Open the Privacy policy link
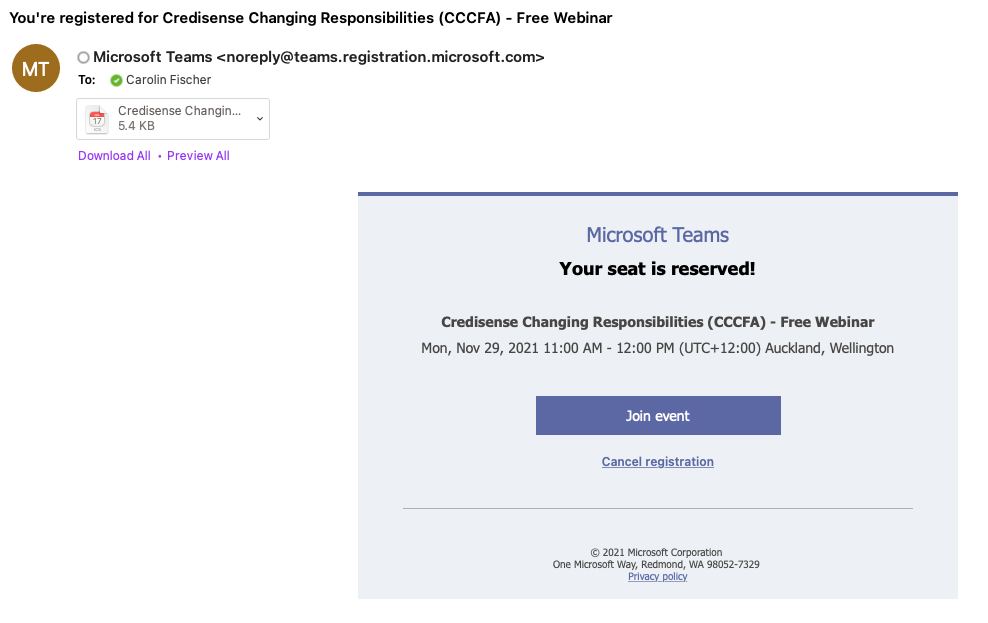Image resolution: width=988 pixels, height=623 pixels. pos(657,576)
